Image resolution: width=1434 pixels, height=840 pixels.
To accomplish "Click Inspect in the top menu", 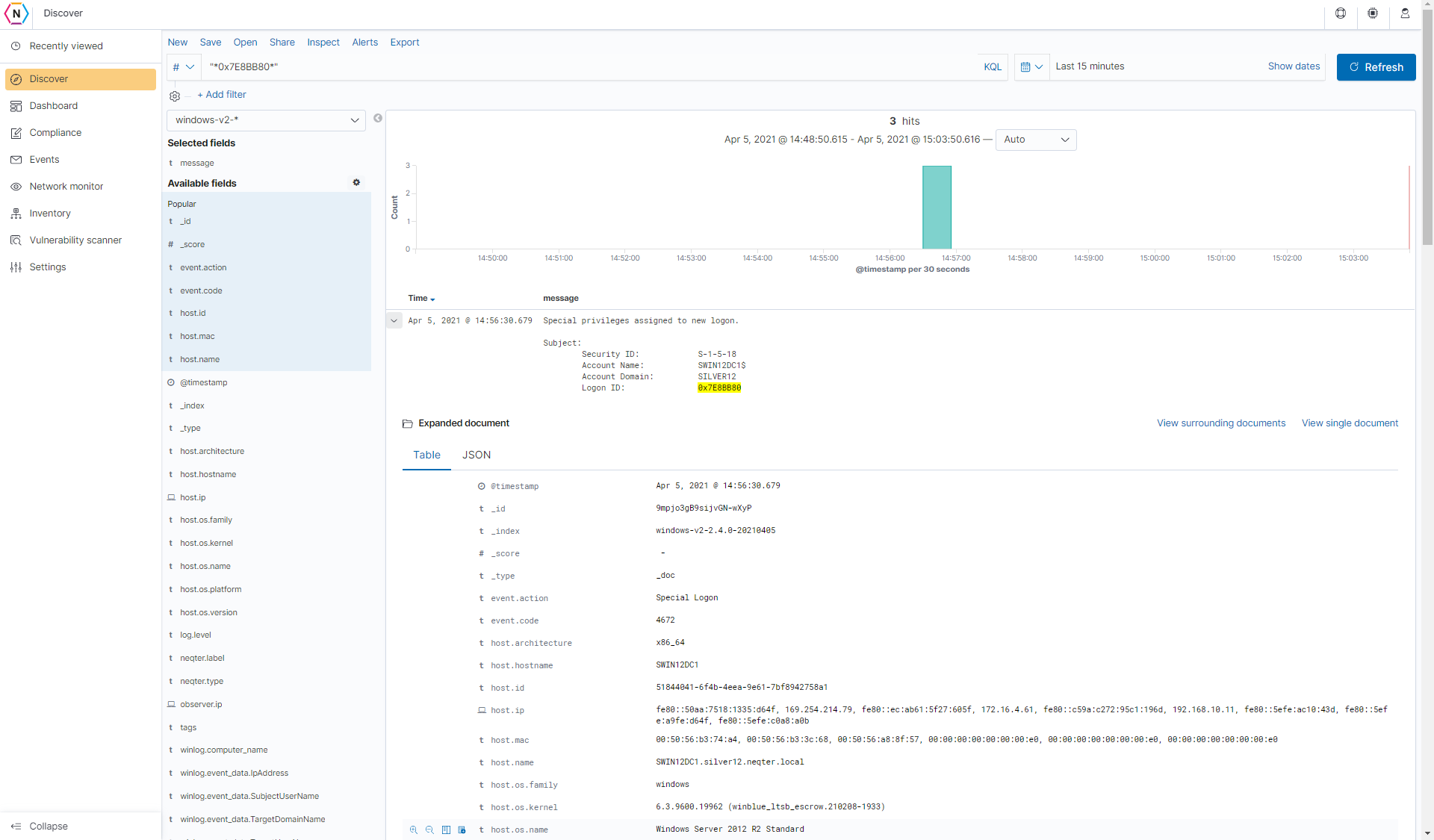I will (323, 43).
